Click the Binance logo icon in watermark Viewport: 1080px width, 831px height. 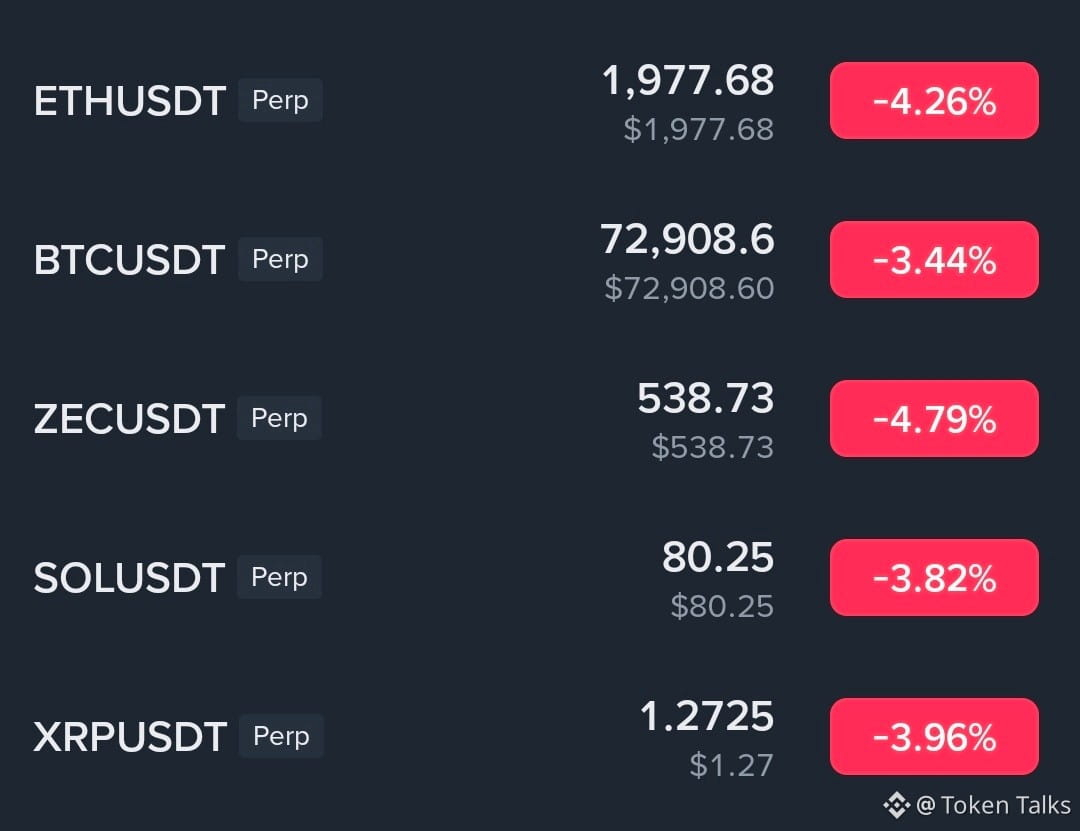tap(896, 805)
